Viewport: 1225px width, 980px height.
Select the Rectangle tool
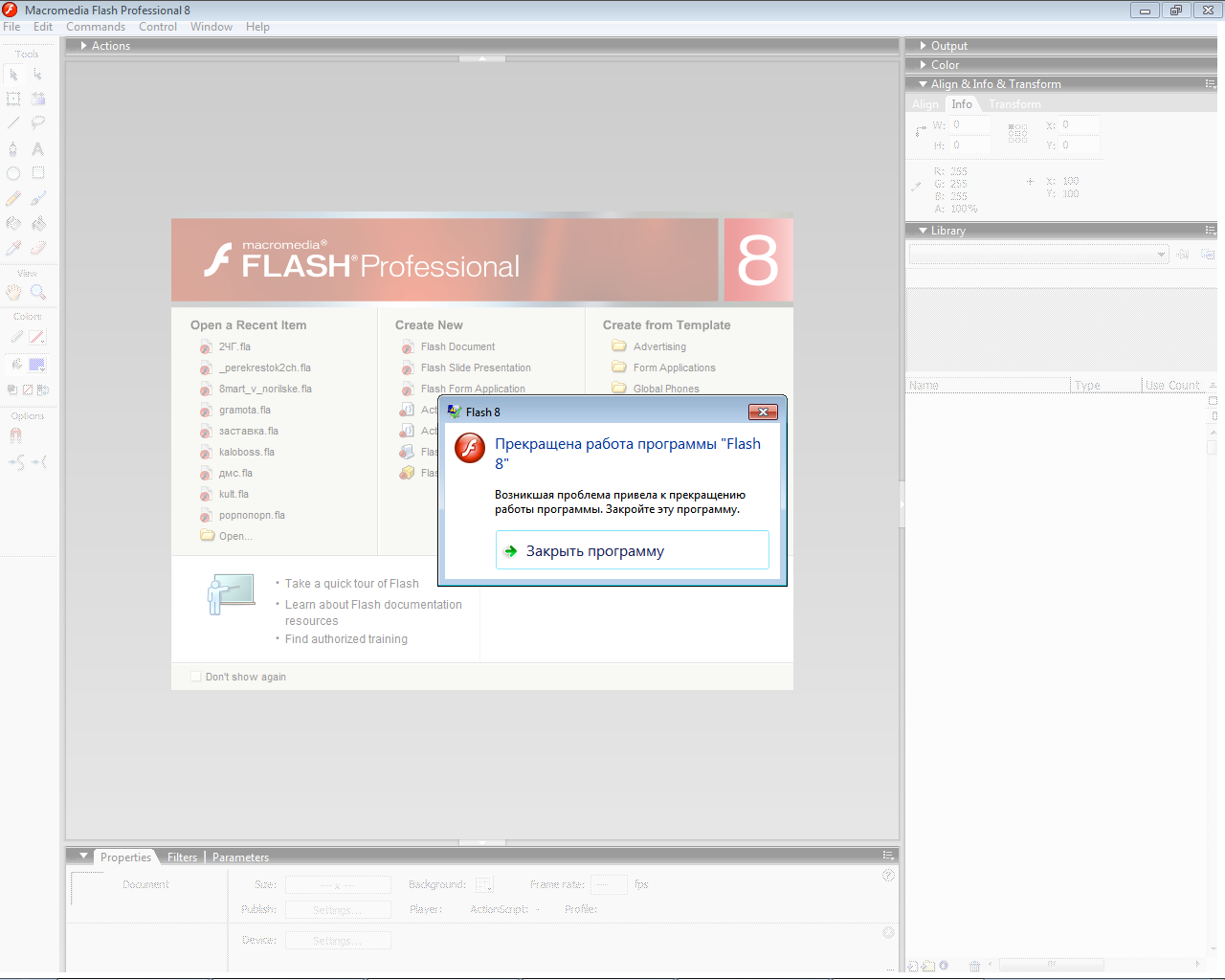(x=38, y=173)
